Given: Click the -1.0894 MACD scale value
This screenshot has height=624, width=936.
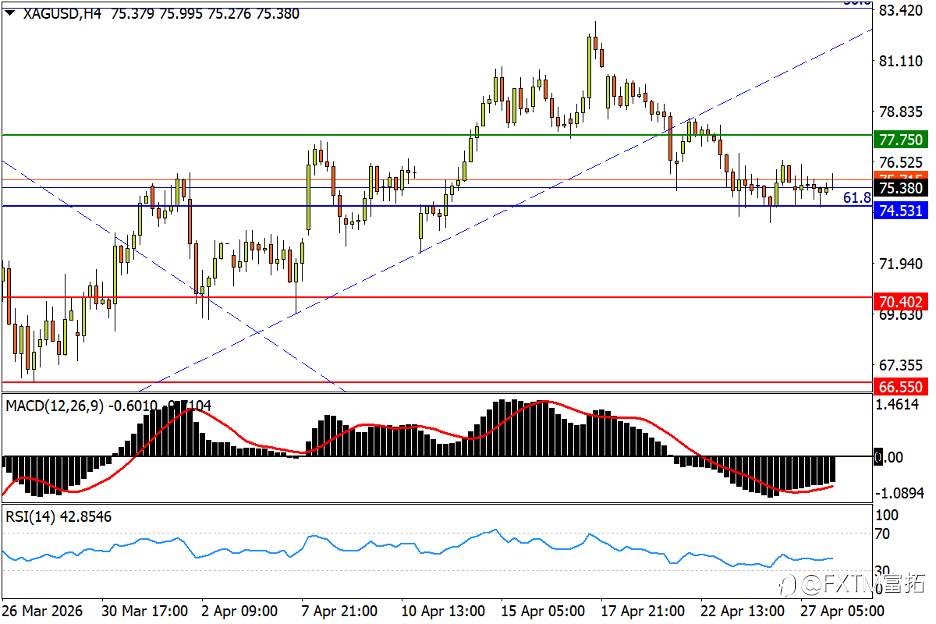Looking at the screenshot, I should coord(900,493).
